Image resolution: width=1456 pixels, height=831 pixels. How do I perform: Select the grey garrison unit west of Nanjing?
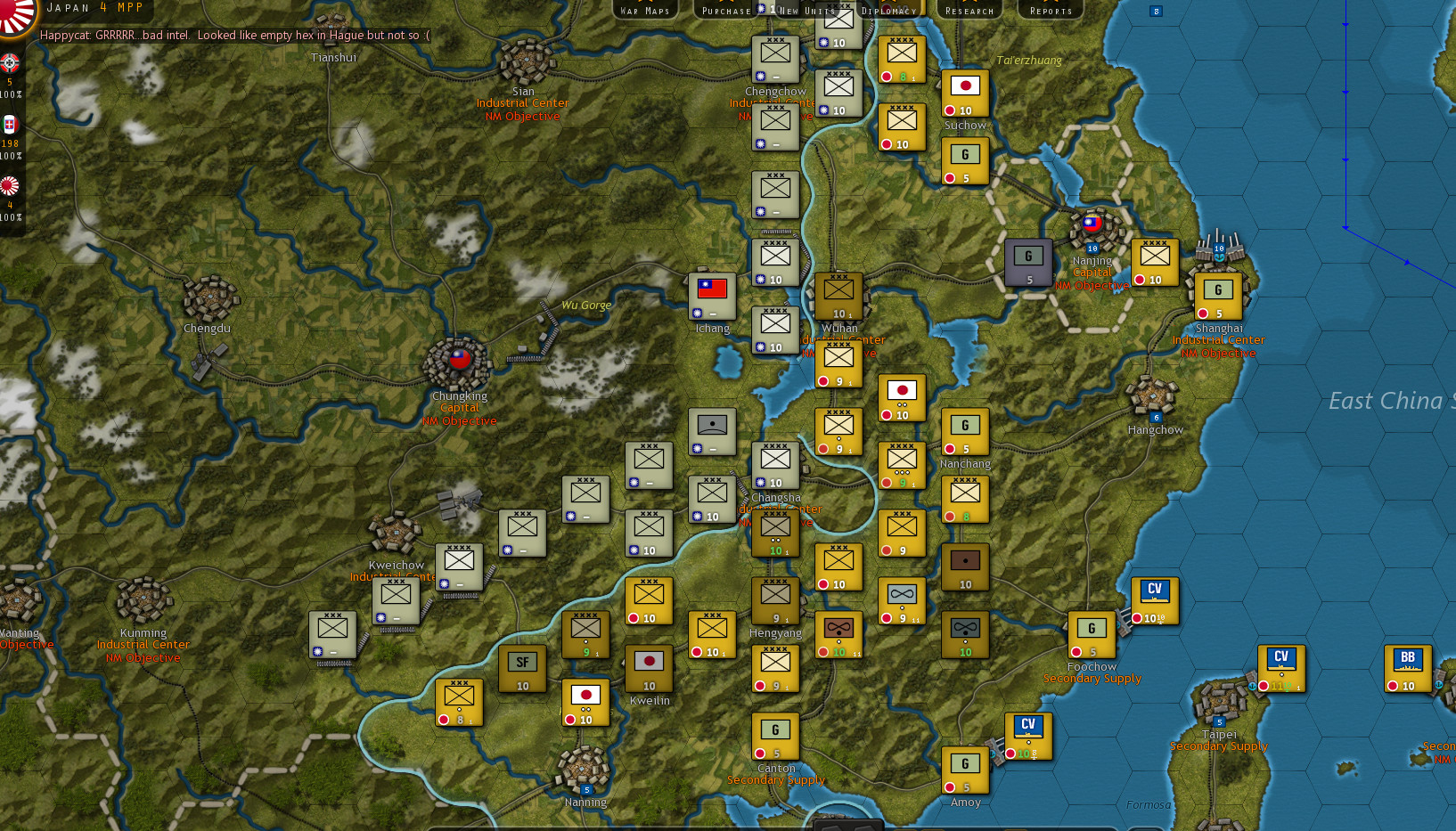coord(1028,263)
